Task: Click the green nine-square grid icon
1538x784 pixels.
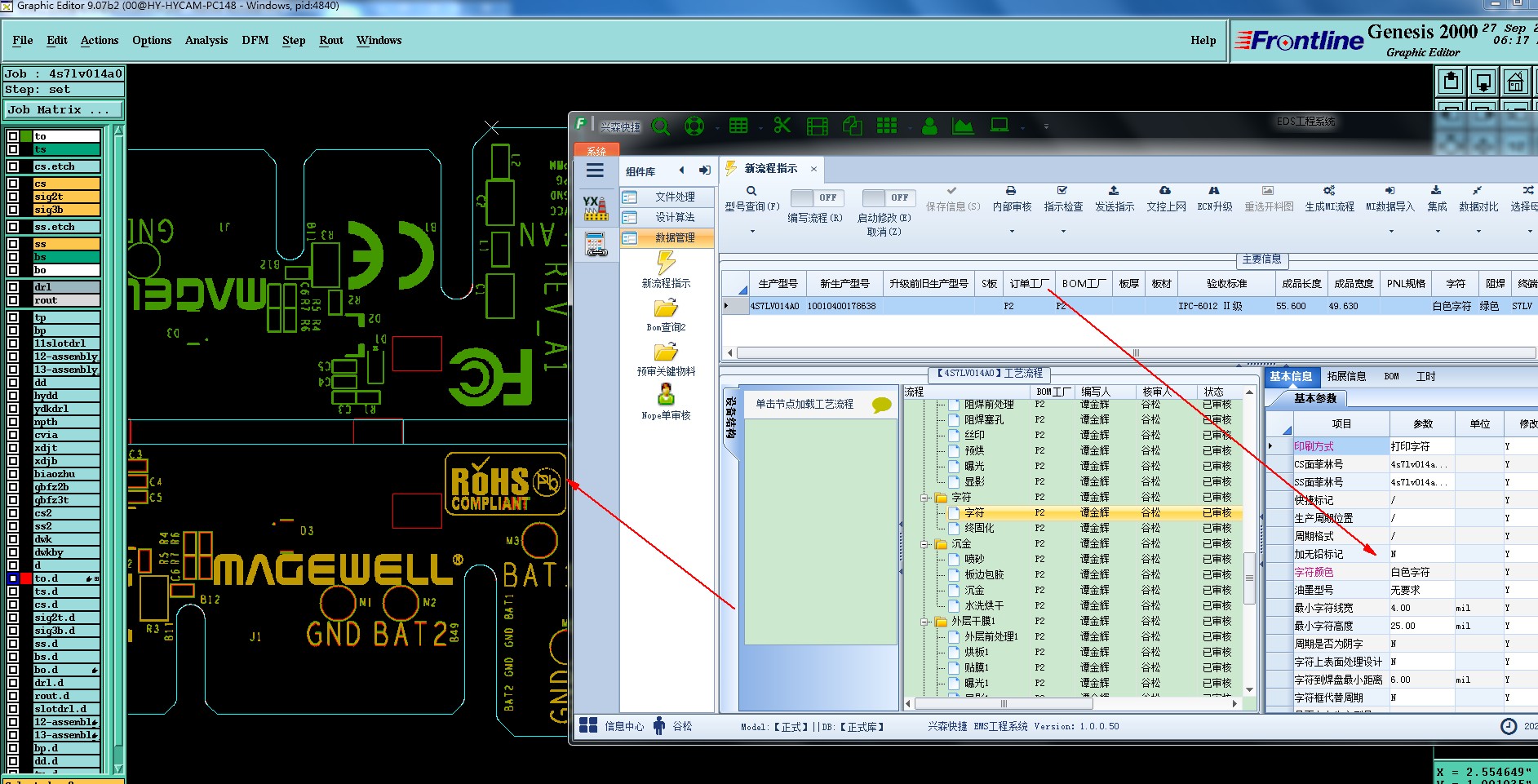Action: (887, 126)
